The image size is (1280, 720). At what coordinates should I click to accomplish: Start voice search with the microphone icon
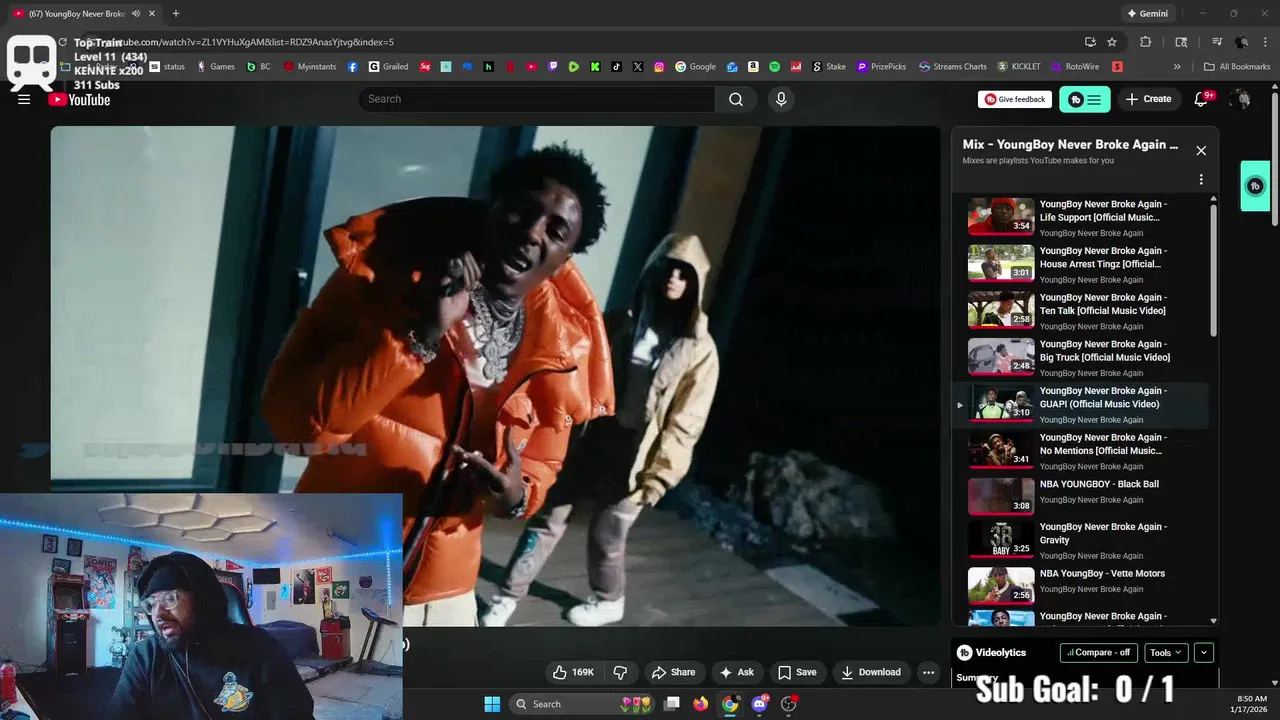click(x=781, y=99)
